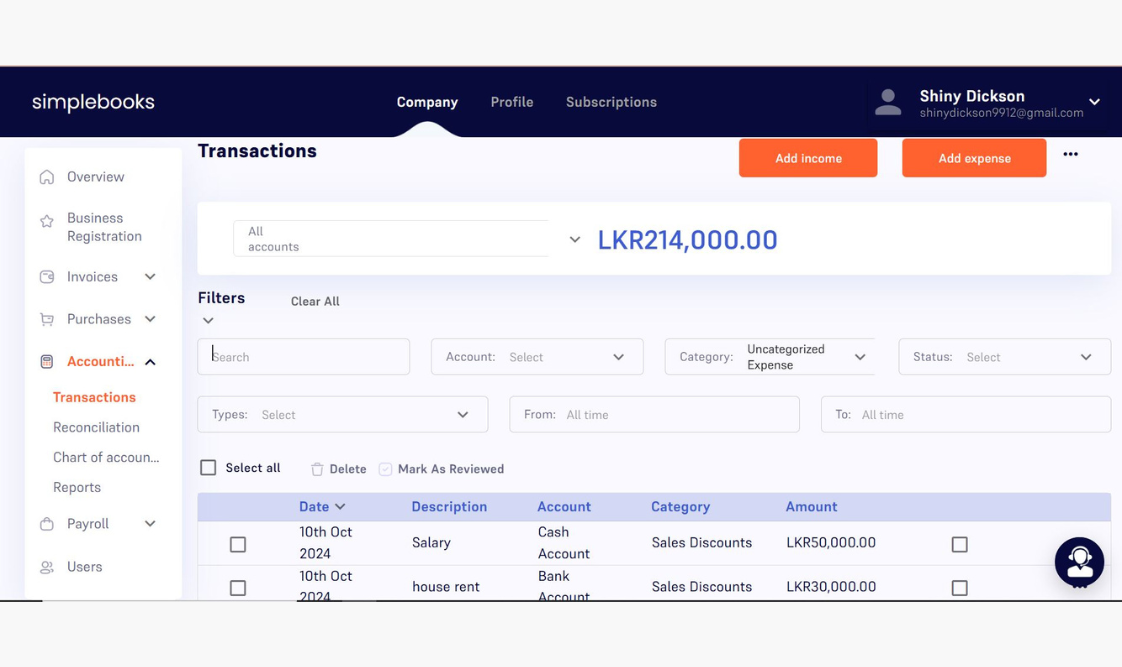
Task: Focus the Search input field
Action: 303,357
